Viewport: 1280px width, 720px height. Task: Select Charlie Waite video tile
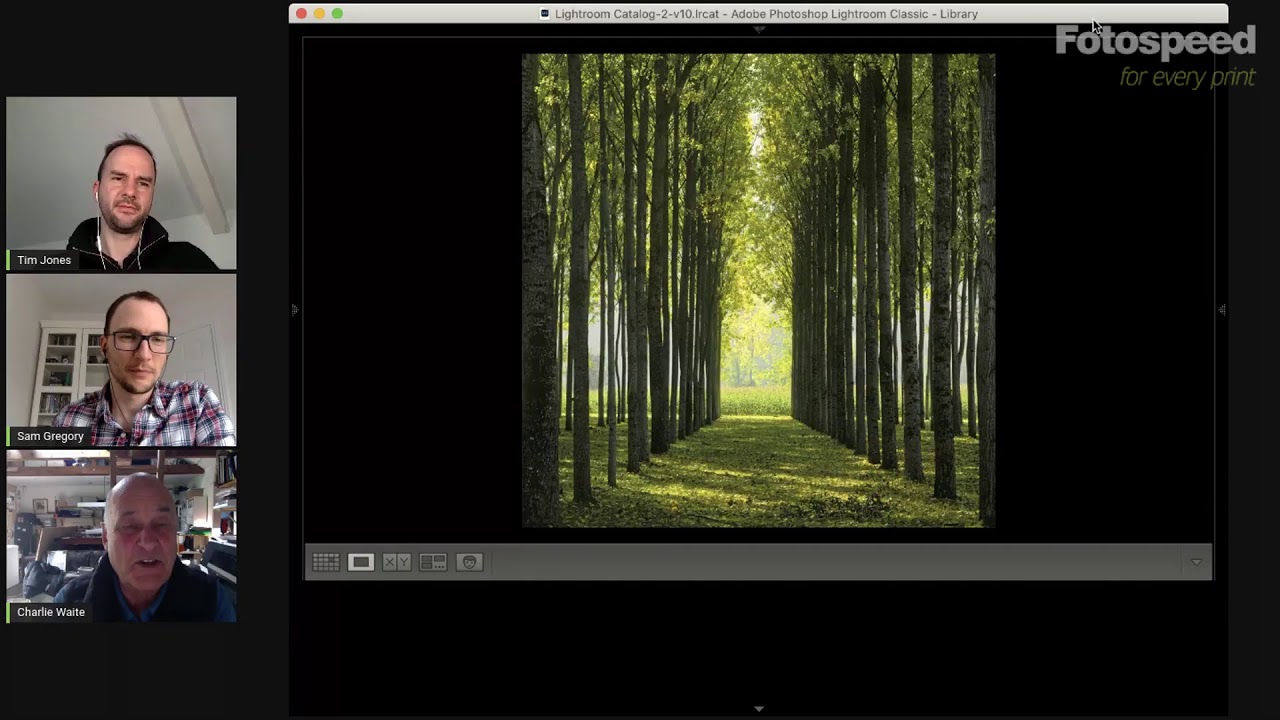coord(121,536)
